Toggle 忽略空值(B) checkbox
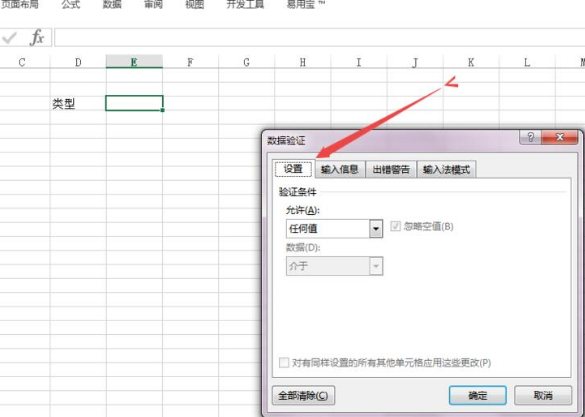The width and height of the screenshot is (585, 417). click(395, 226)
